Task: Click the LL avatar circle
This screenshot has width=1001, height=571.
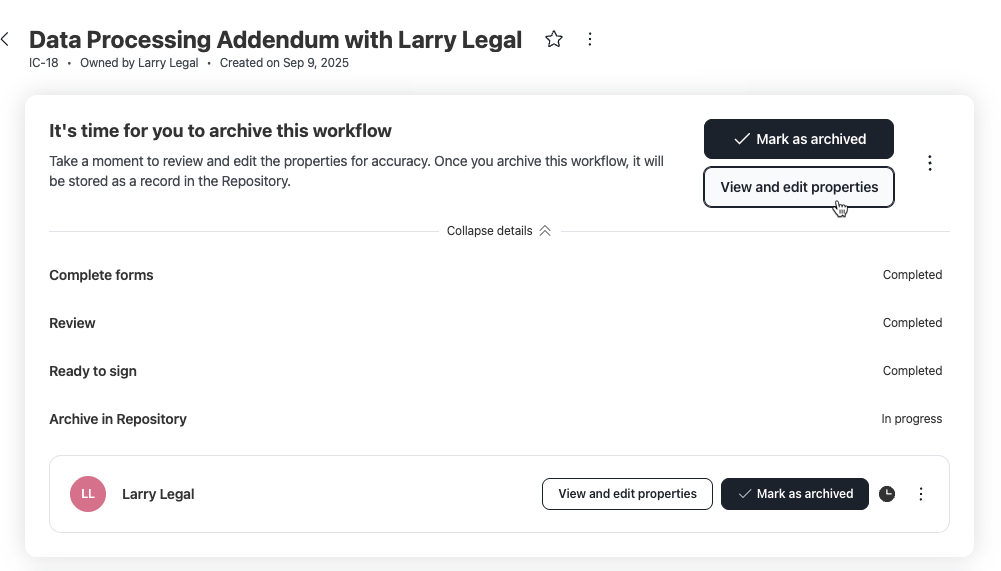Action: 88,494
